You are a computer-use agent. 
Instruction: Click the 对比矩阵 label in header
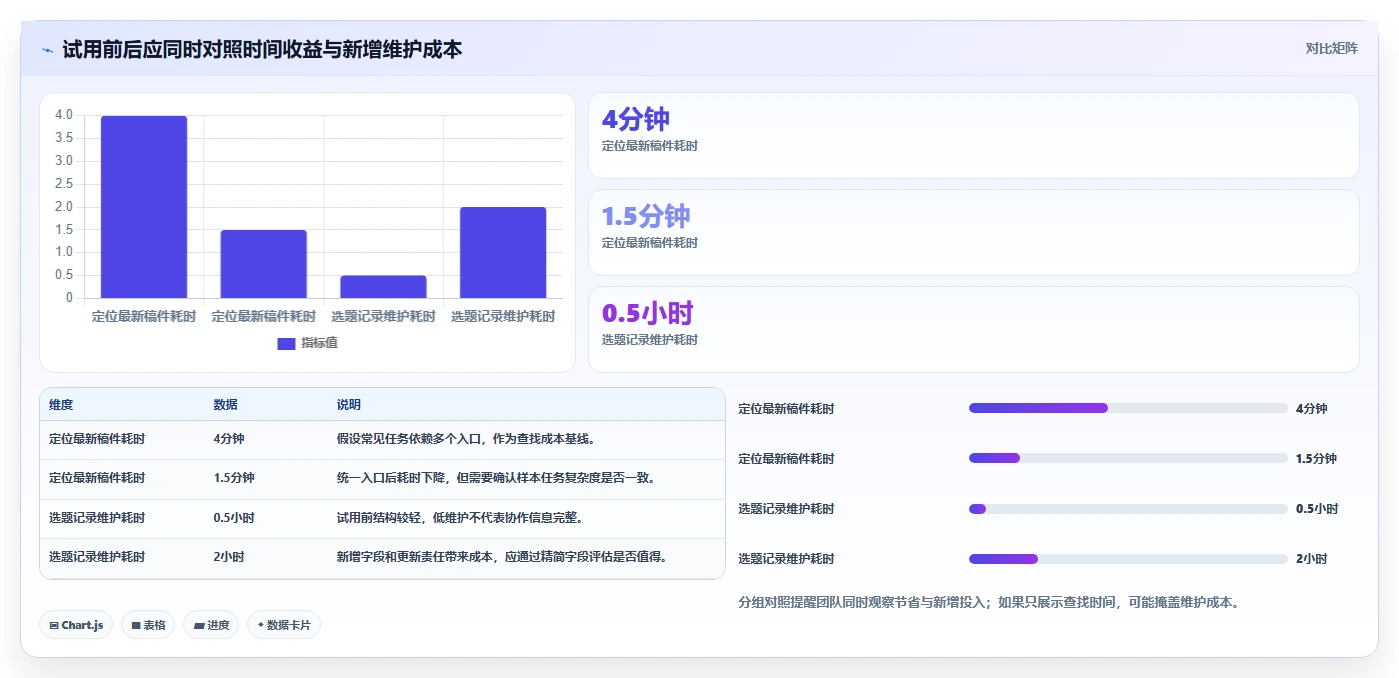click(1331, 48)
